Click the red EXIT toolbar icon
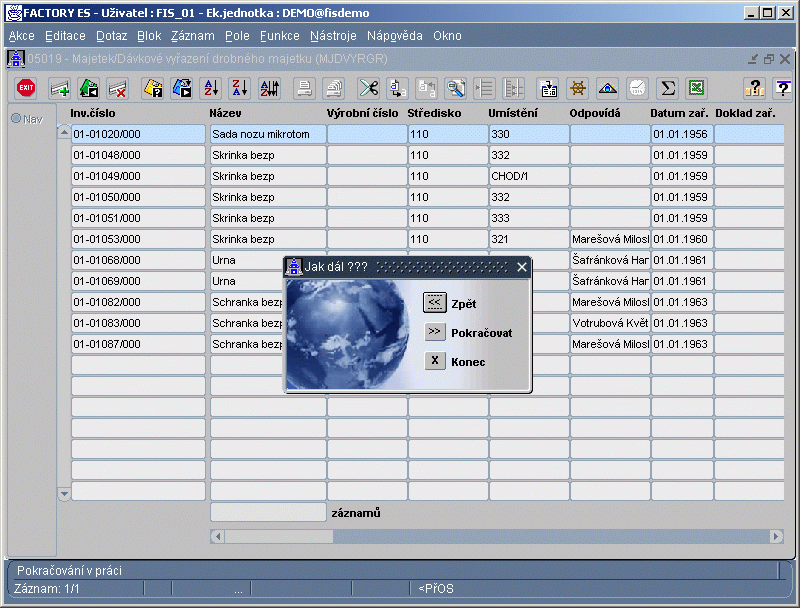Viewport: 800px width, 608px height. [26, 88]
